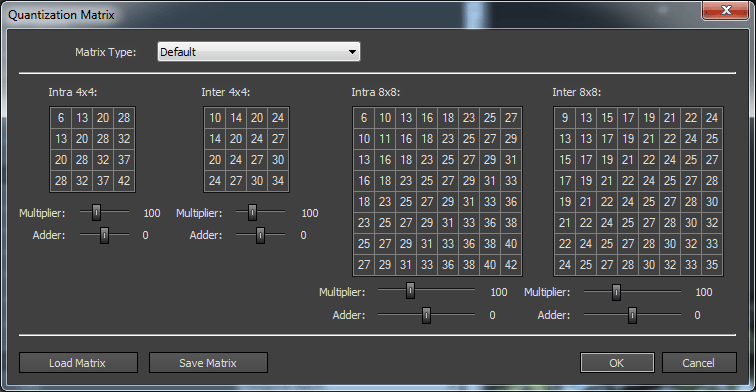
Task: Click Intra 8x8 Adder slider handle
Action: [426, 315]
